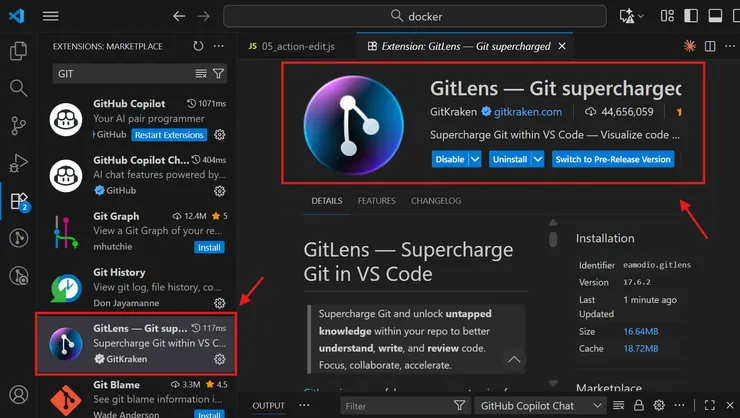Click the readme scrollbar thumb
The image size is (740, 418).
[553, 239]
